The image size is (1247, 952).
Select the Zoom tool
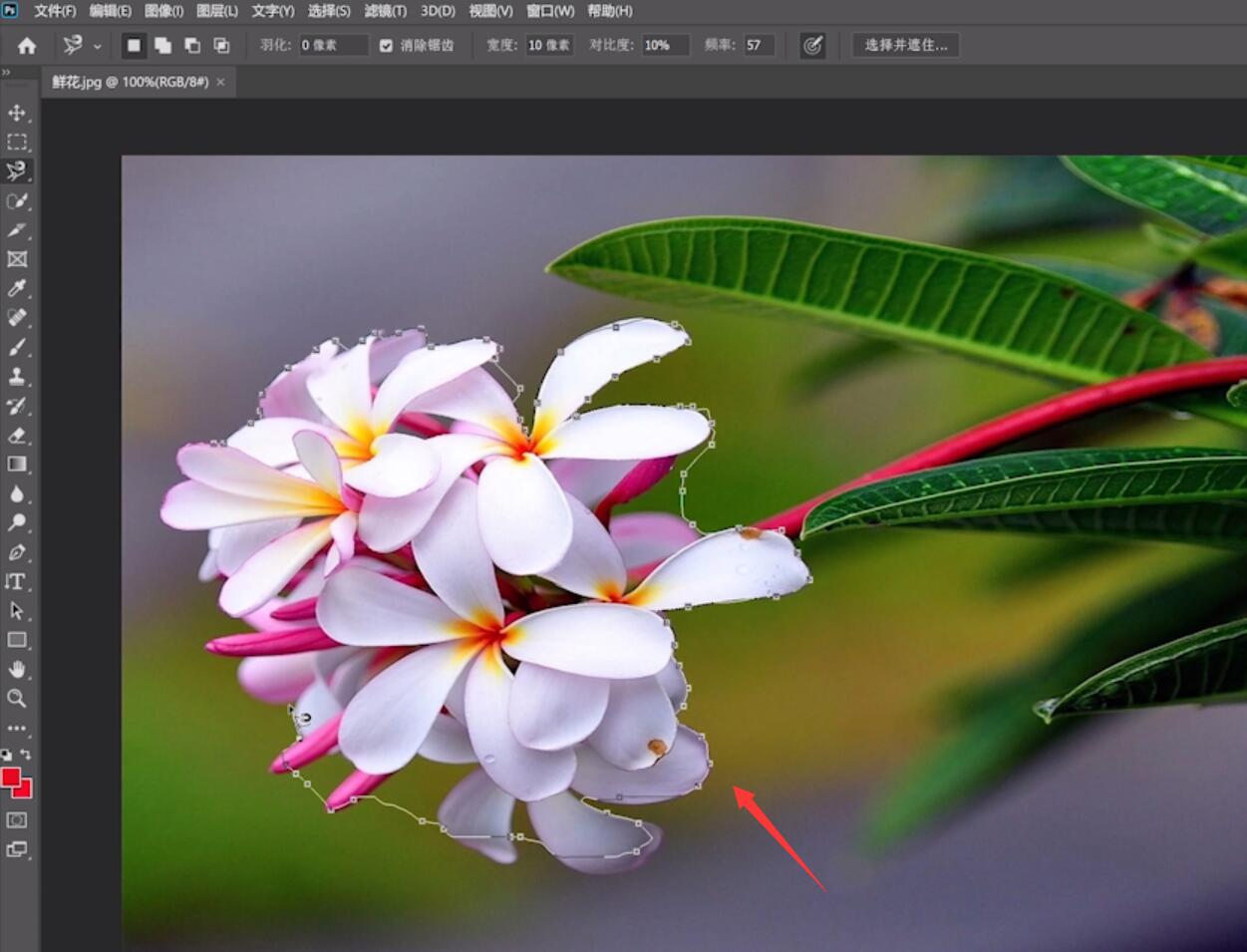17,698
